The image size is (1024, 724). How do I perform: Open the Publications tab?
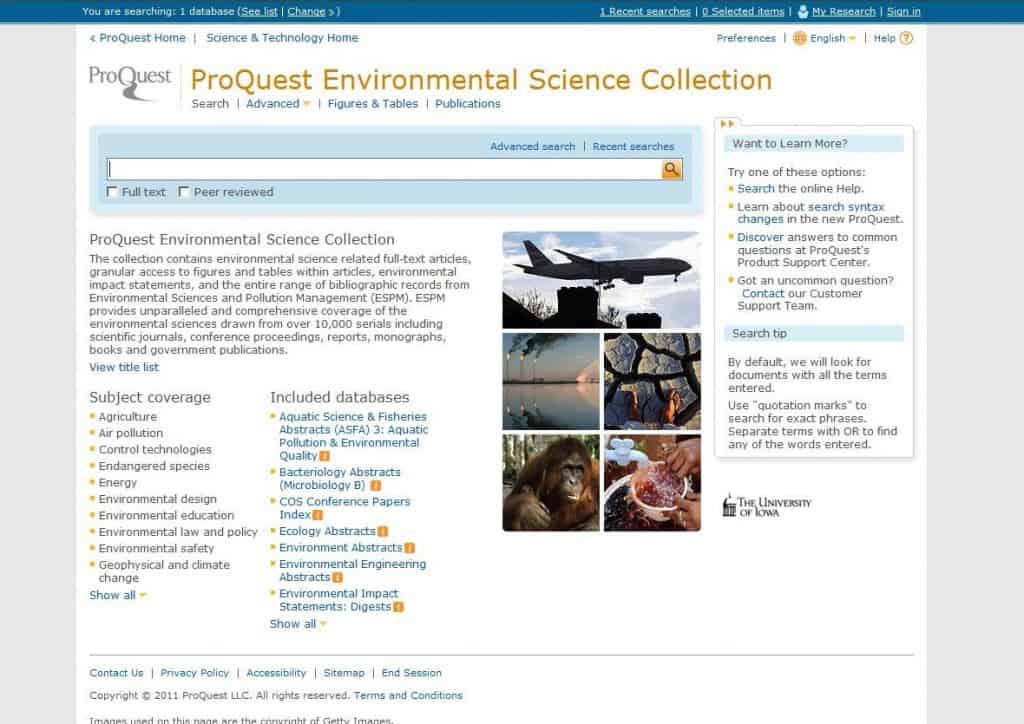pyautogui.click(x=467, y=103)
